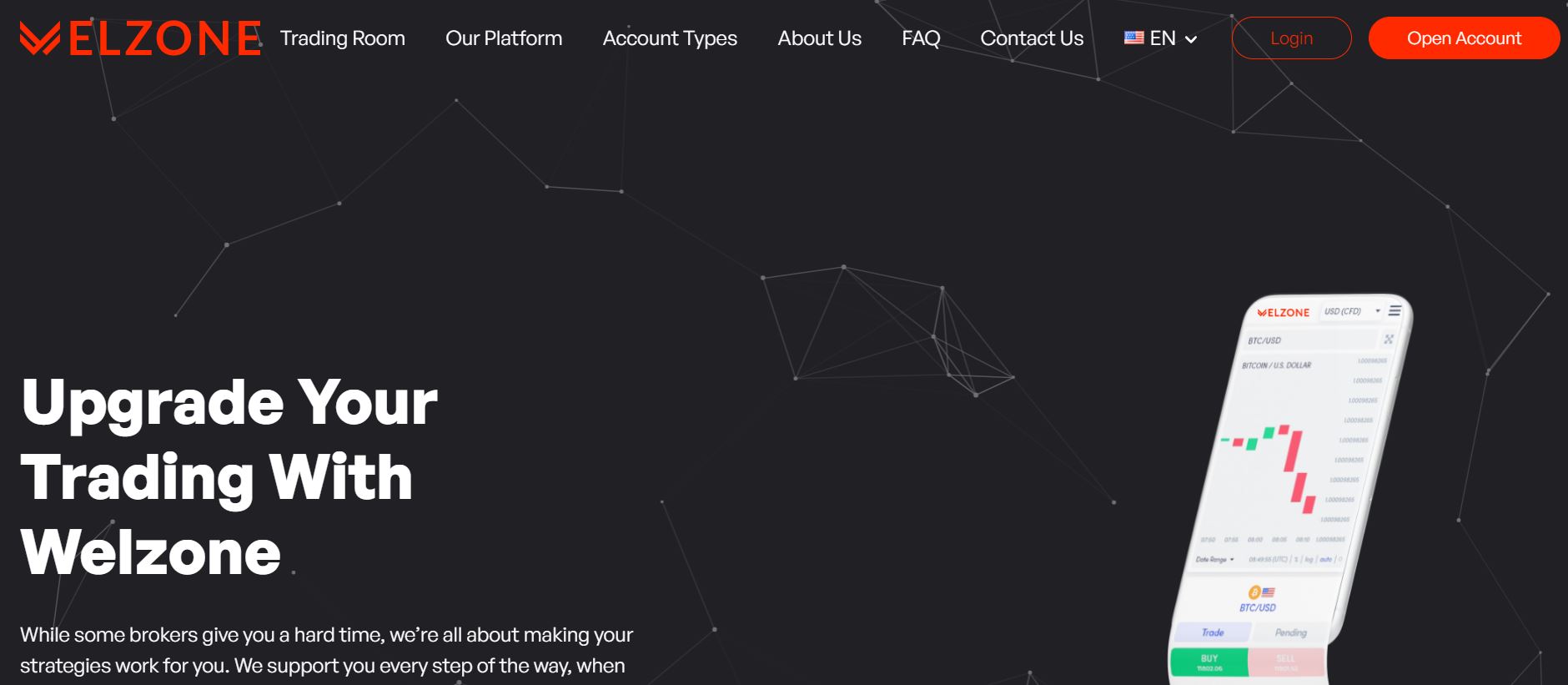Click the Welzone logo inside phone mockup
The width and height of the screenshot is (1568, 685).
coord(1284,313)
